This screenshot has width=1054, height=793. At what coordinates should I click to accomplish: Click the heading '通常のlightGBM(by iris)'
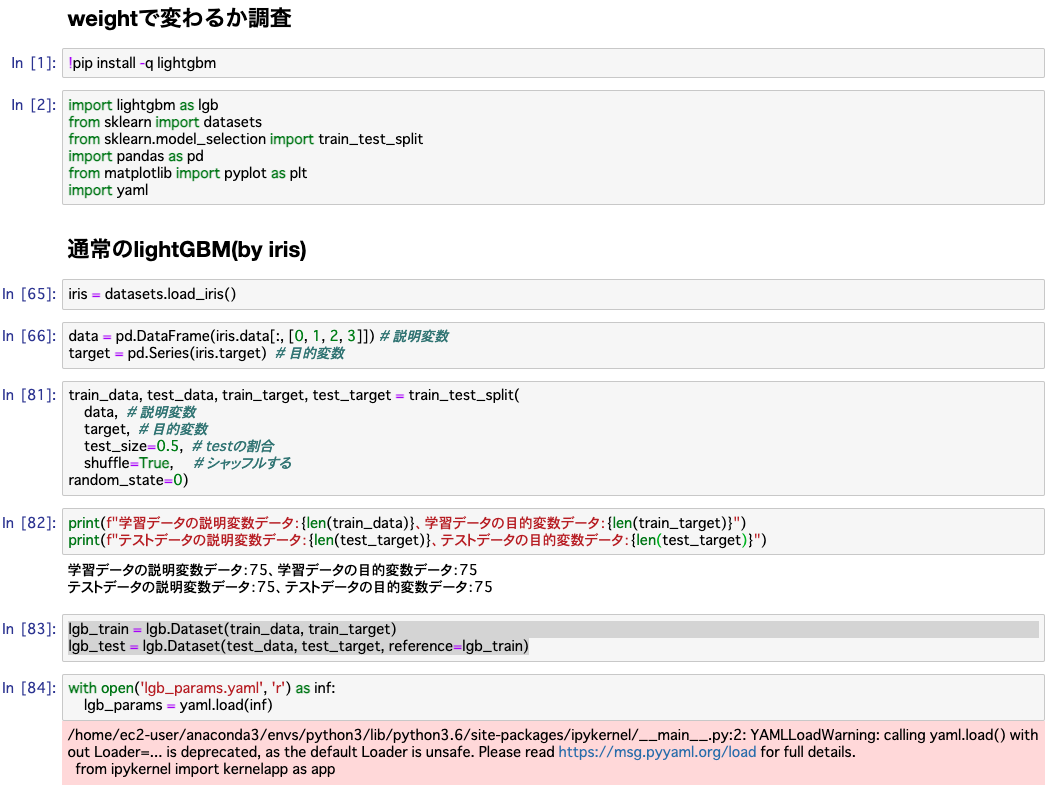187,249
